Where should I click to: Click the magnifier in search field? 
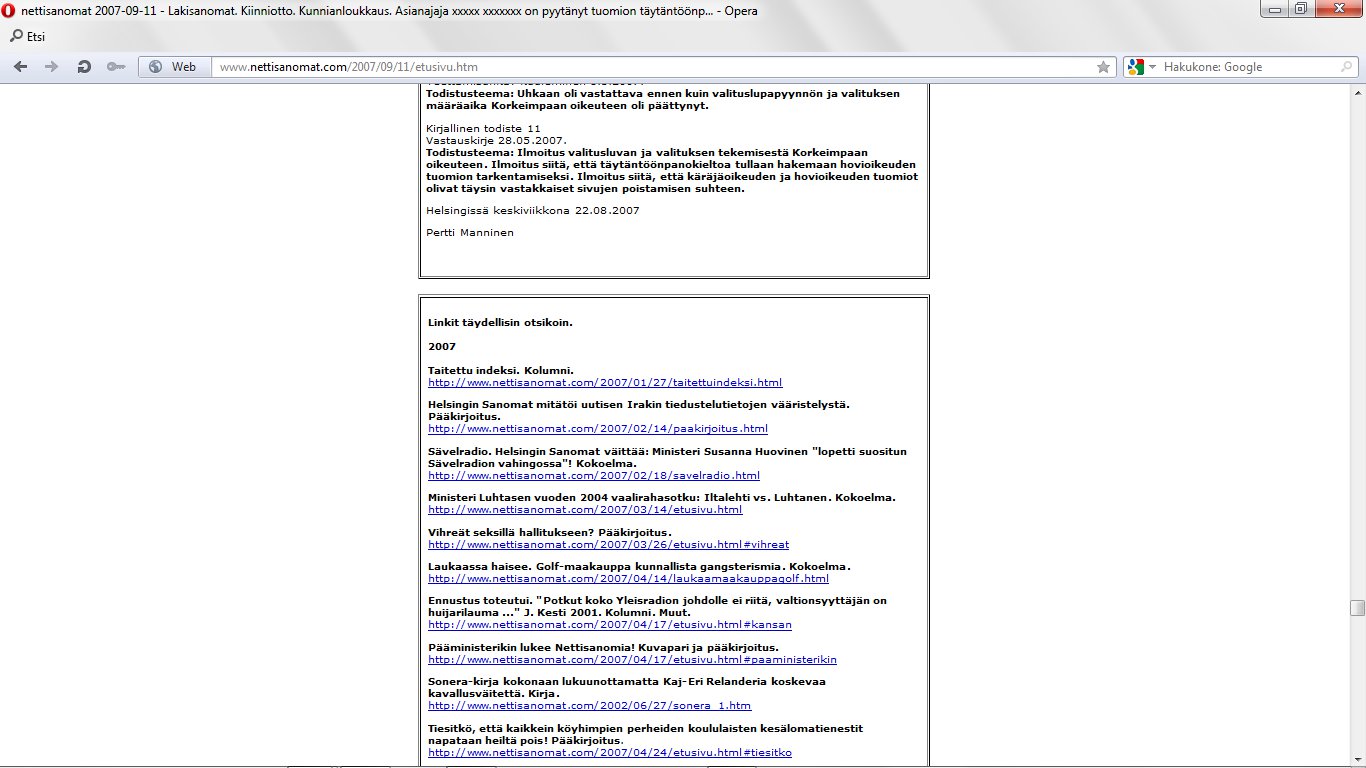tap(1346, 67)
